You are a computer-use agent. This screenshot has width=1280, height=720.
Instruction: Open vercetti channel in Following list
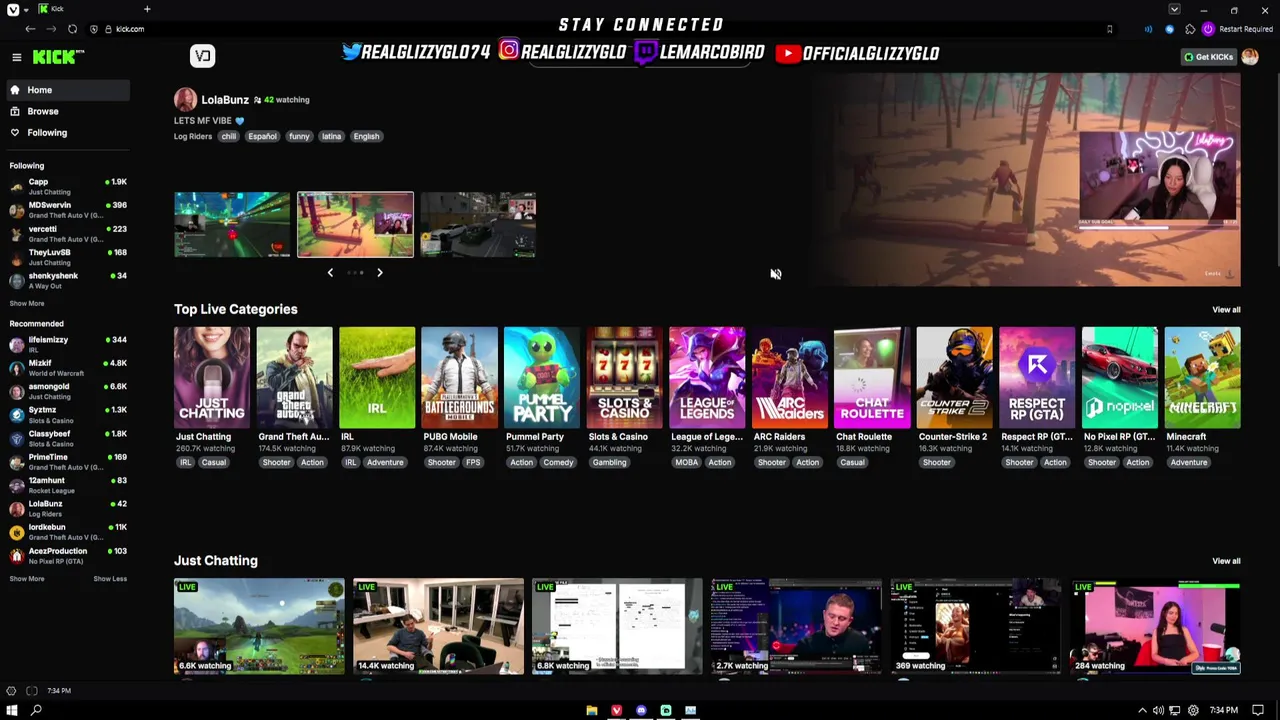[x=68, y=233]
